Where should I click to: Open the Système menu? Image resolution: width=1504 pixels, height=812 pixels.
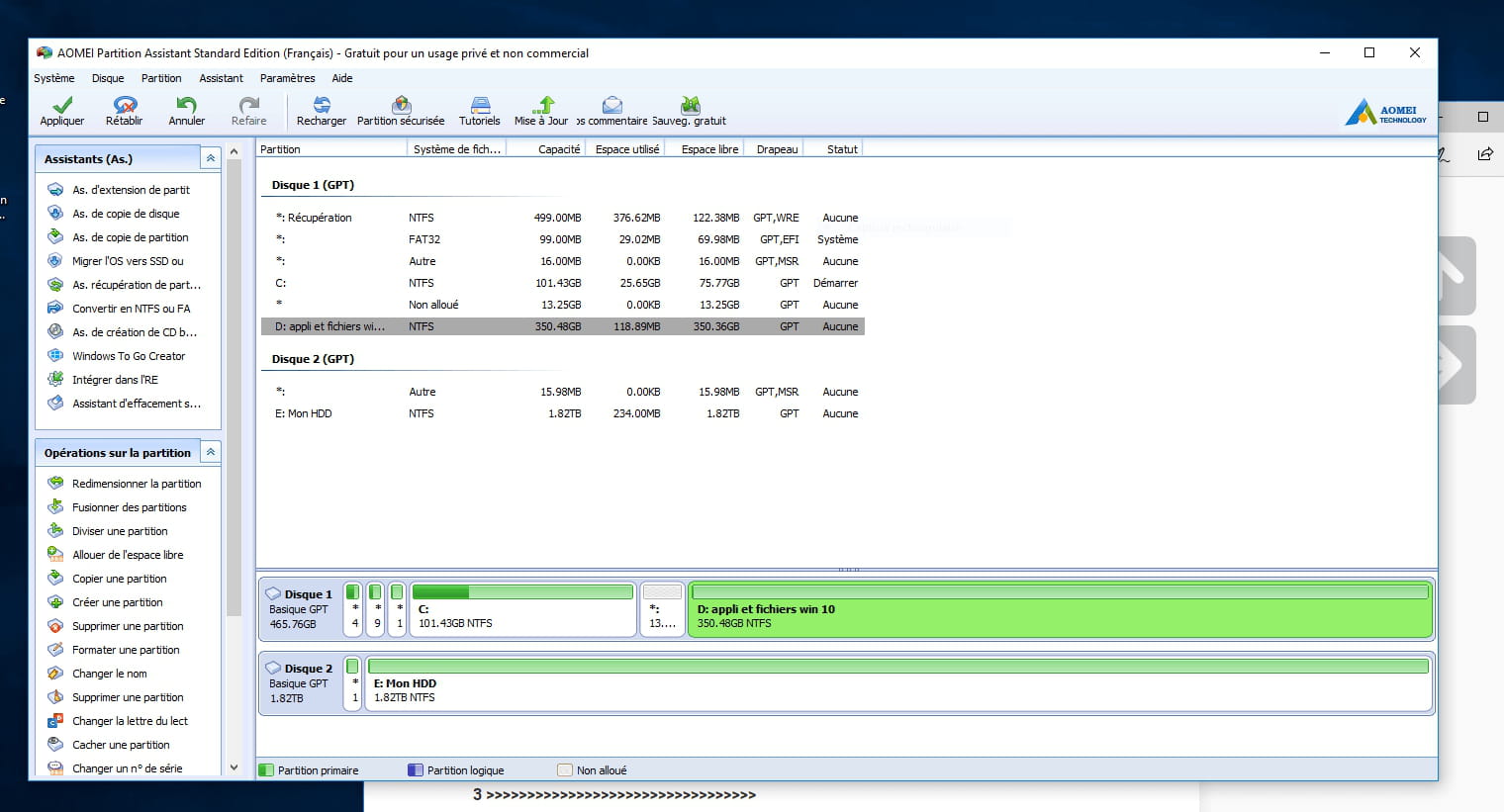pos(54,78)
